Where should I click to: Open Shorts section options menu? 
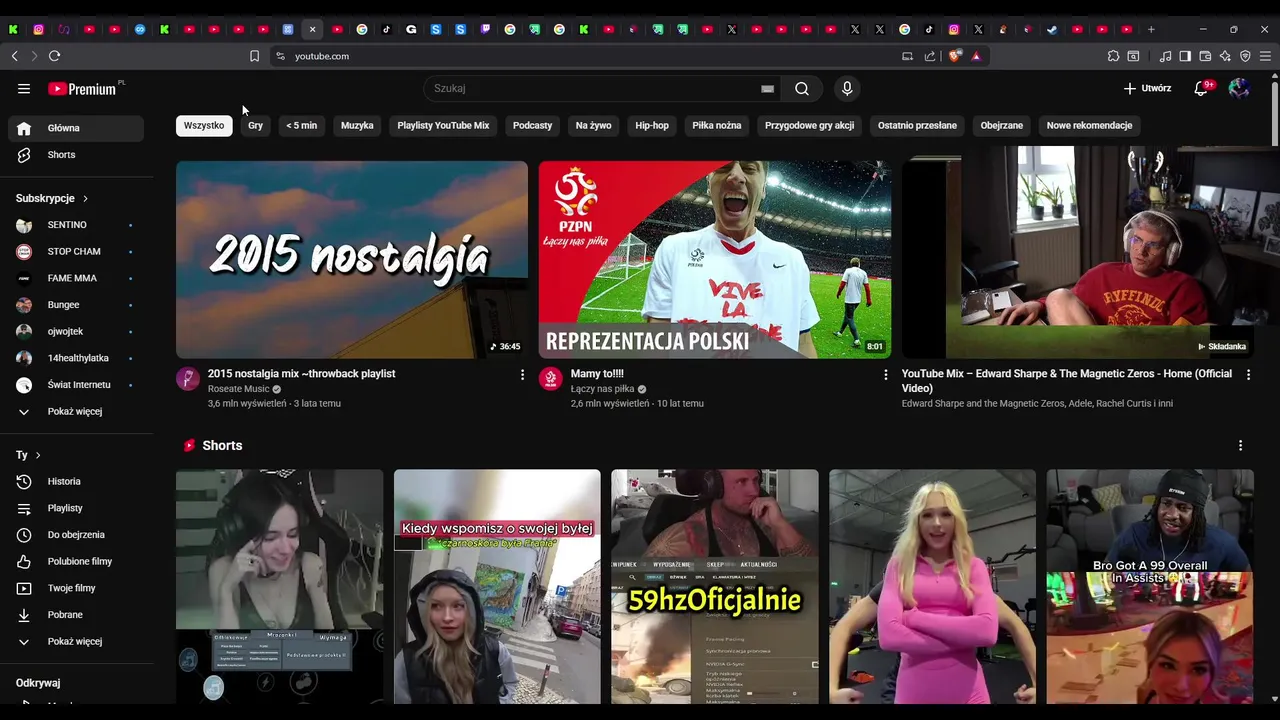(x=1241, y=446)
